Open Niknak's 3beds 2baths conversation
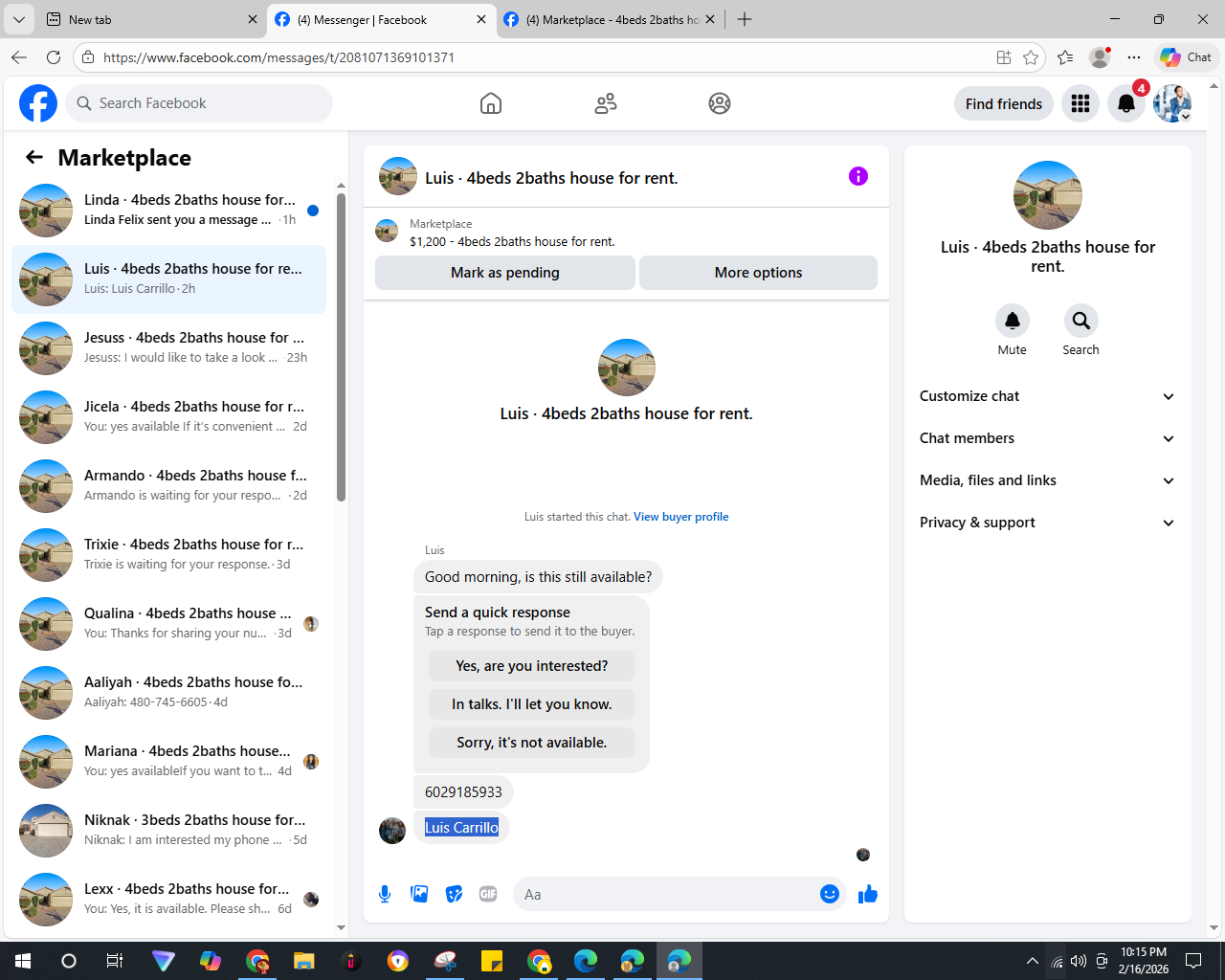 pos(169,831)
